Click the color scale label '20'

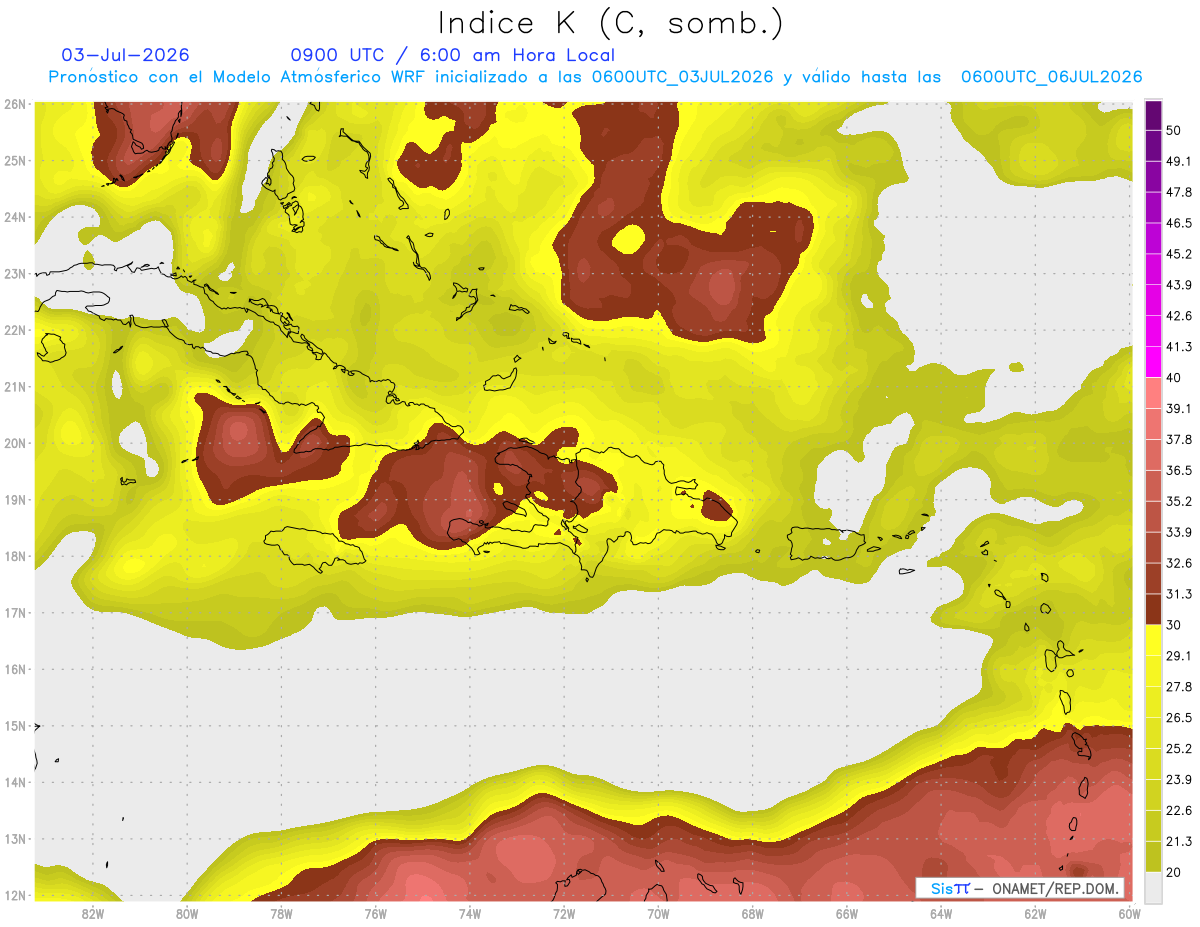1173,872
